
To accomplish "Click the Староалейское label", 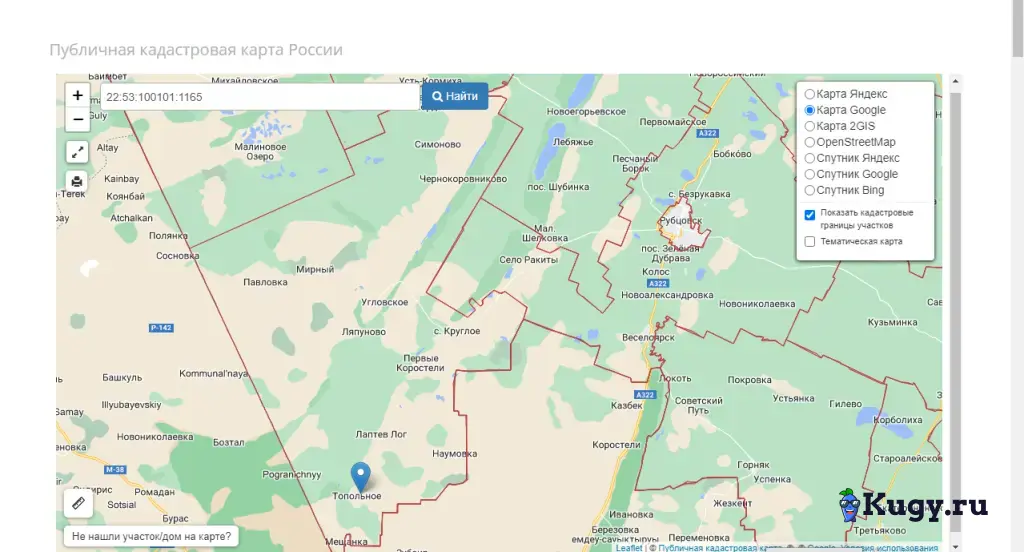I will [x=908, y=459].
